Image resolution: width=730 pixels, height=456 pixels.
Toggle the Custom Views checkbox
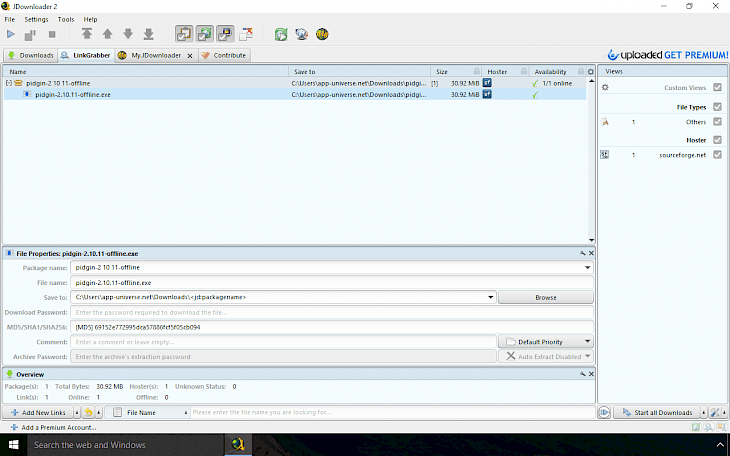click(x=717, y=87)
